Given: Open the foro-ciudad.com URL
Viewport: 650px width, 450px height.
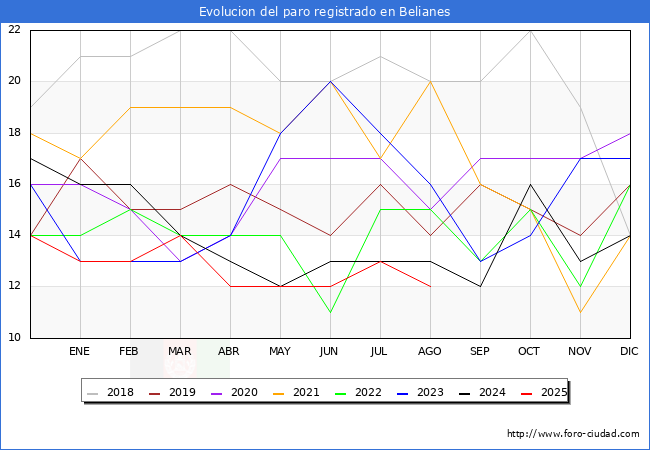Looking at the screenshot, I should [x=573, y=434].
